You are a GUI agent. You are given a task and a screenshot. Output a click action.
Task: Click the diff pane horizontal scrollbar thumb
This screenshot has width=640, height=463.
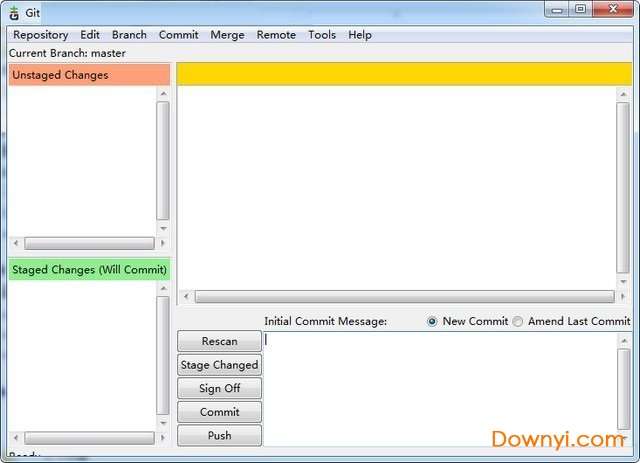point(404,296)
